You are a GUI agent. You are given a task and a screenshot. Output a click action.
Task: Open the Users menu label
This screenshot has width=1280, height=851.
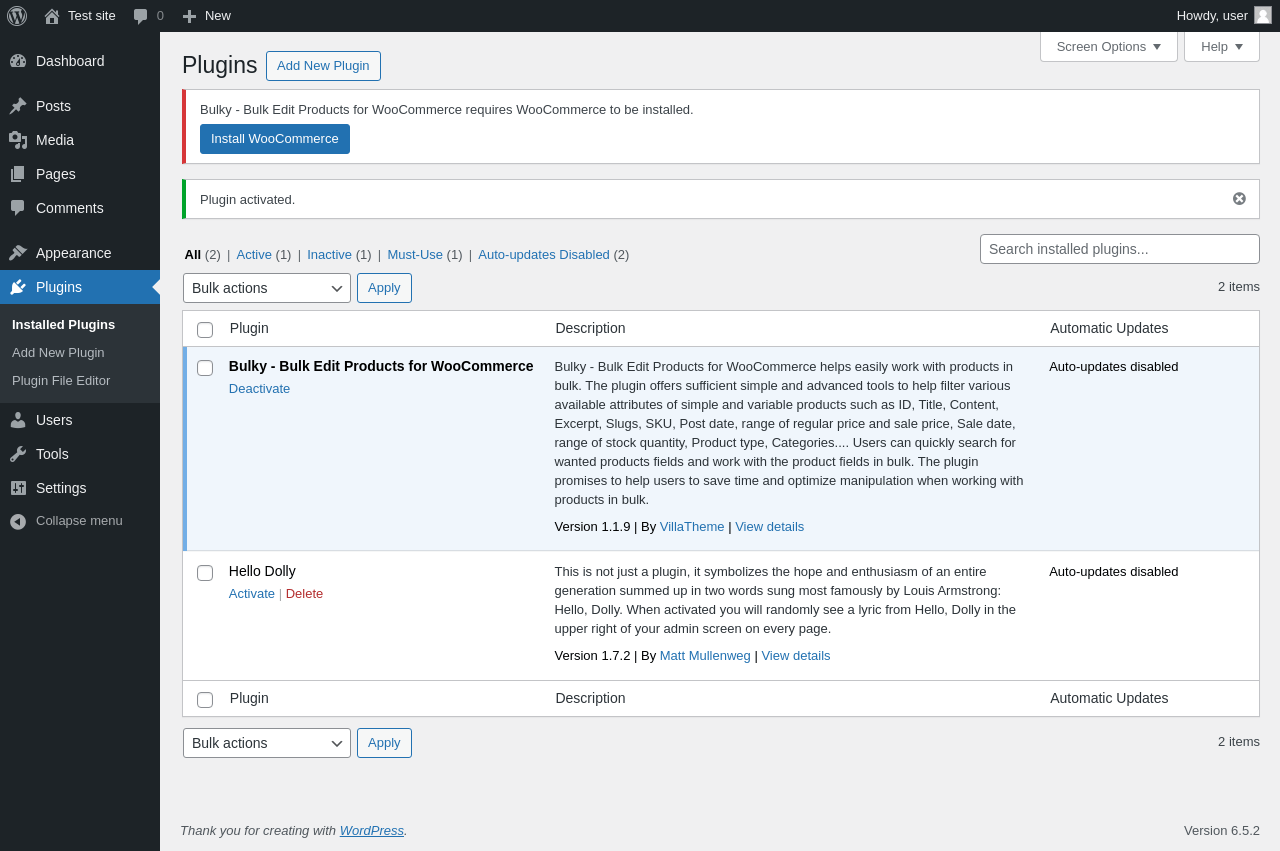click(54, 420)
